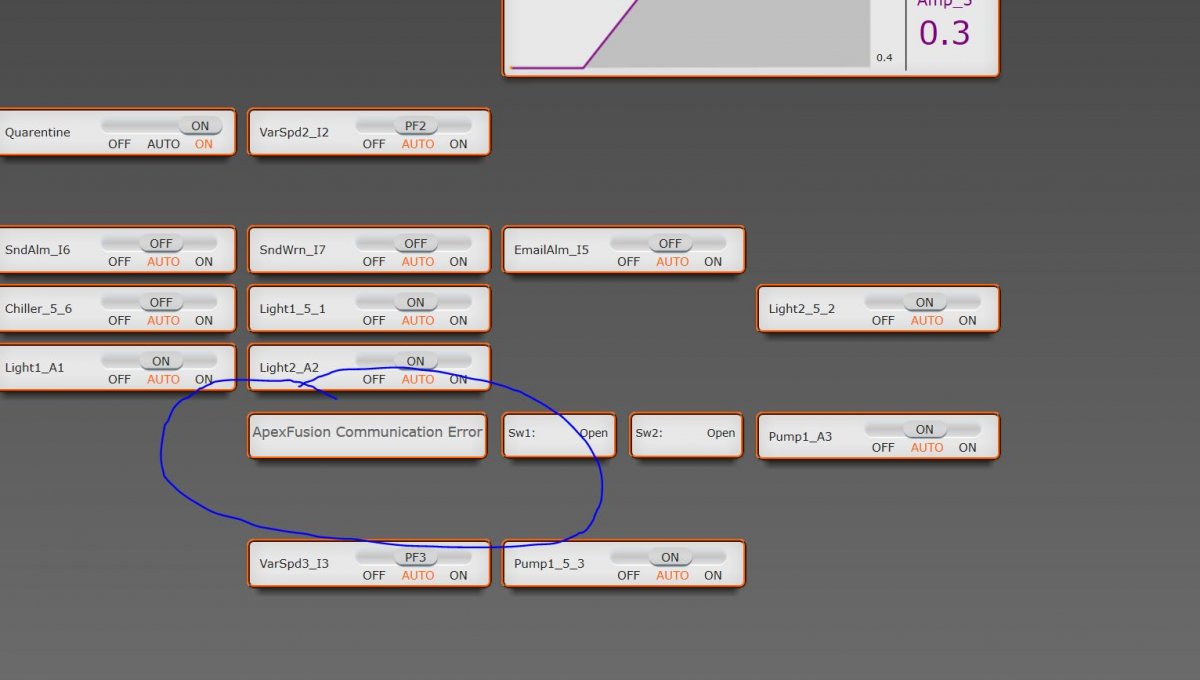1200x680 pixels.
Task: Click the Light2_5_2 slider handle
Action: pyautogui.click(x=924, y=302)
